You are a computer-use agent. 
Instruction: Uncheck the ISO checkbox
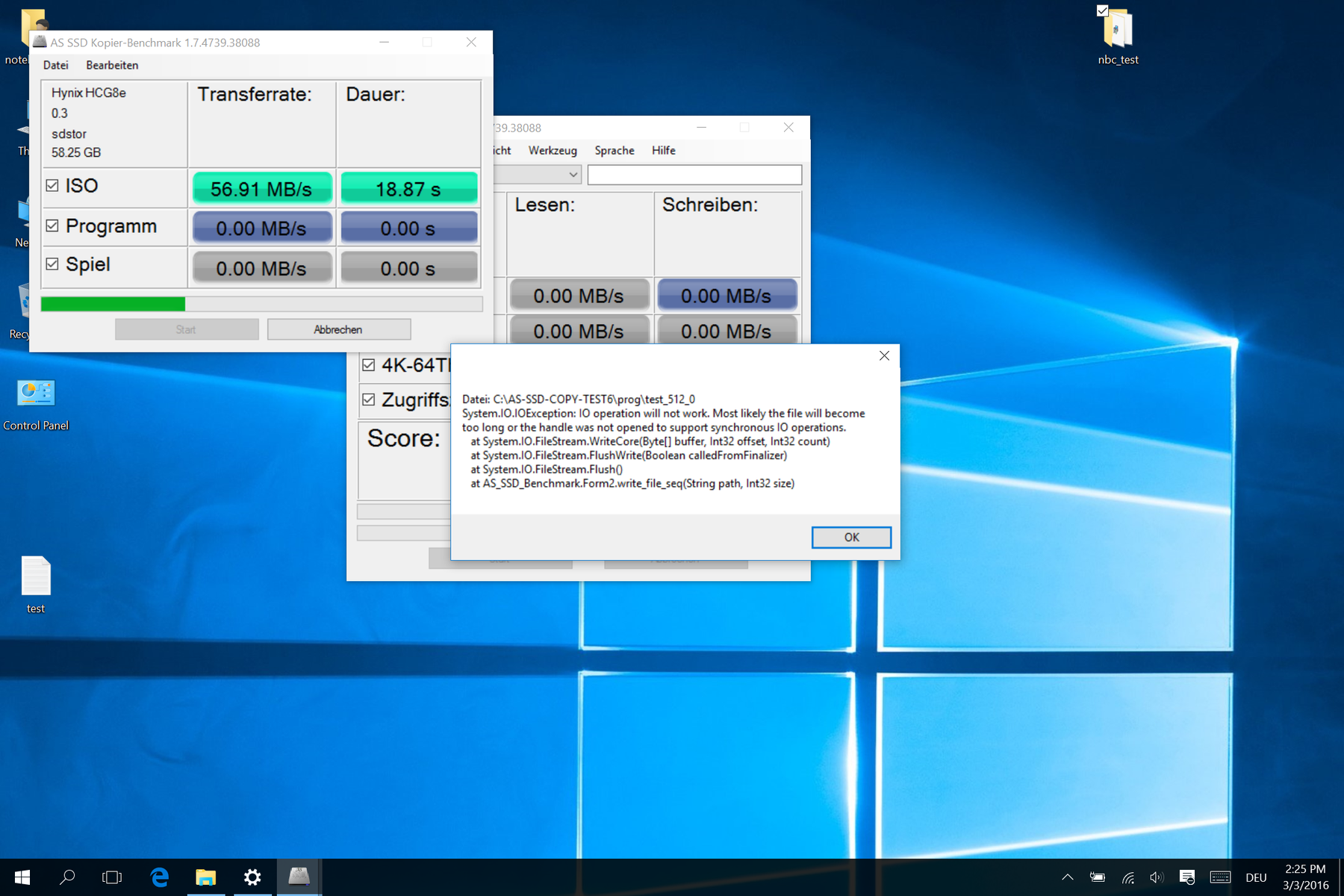52,186
